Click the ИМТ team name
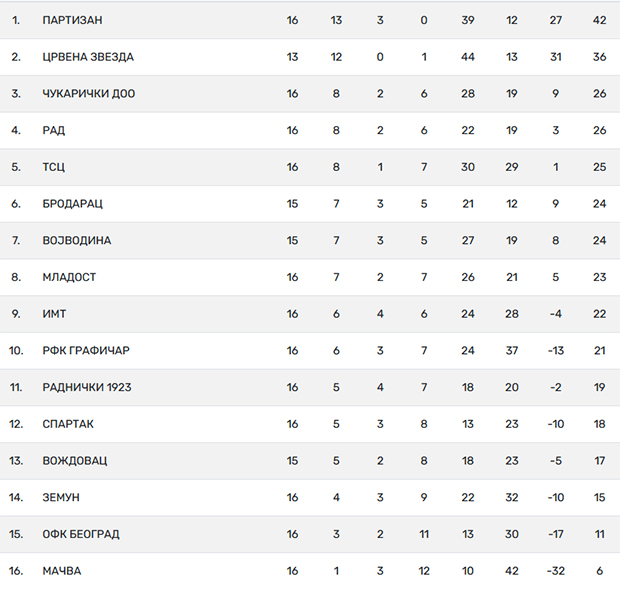This screenshot has width=620, height=589. [x=54, y=314]
